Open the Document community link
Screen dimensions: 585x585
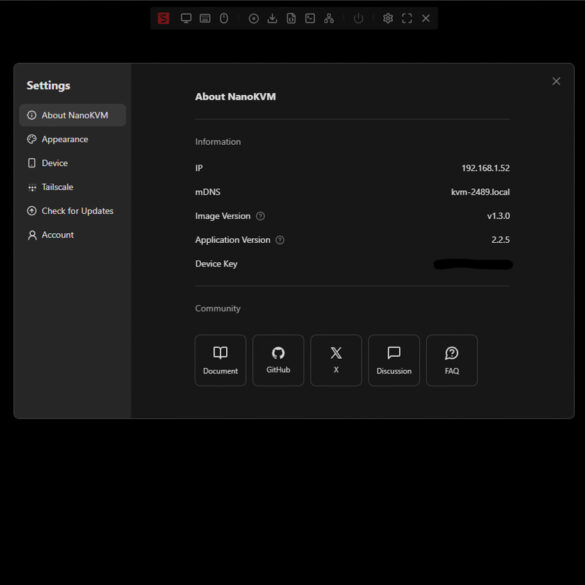coord(220,360)
